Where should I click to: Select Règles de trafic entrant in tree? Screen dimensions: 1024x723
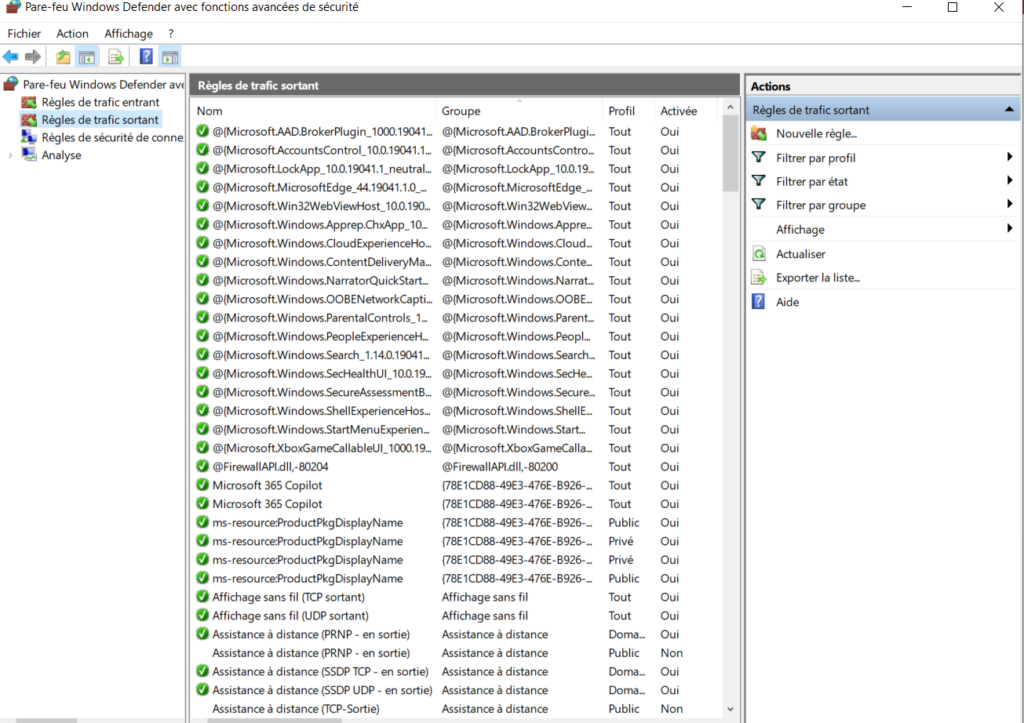tap(101, 103)
